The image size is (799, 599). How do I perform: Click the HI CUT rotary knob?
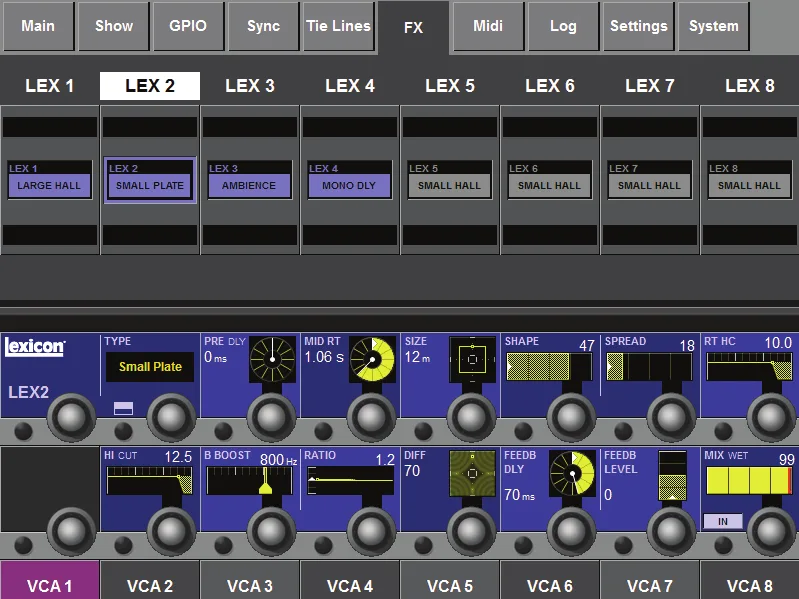(171, 531)
